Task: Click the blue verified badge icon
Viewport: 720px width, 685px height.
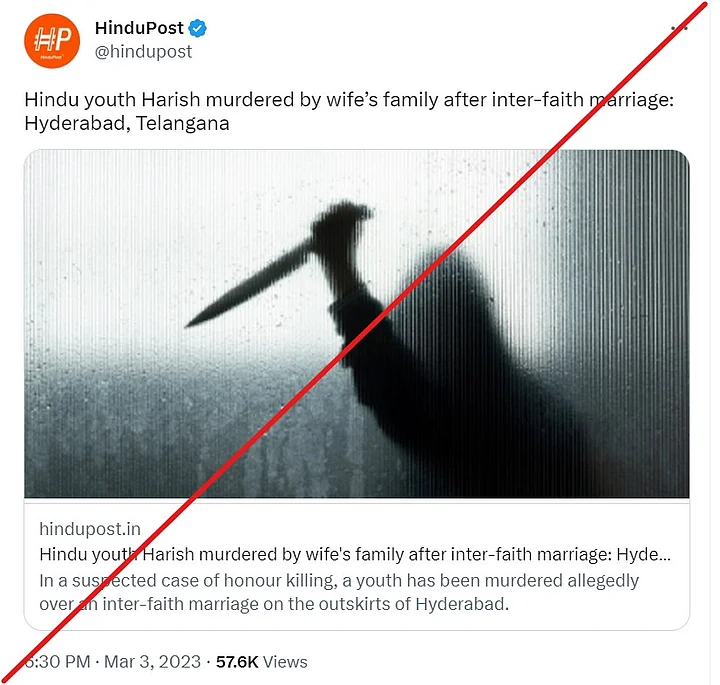Action: tap(197, 28)
